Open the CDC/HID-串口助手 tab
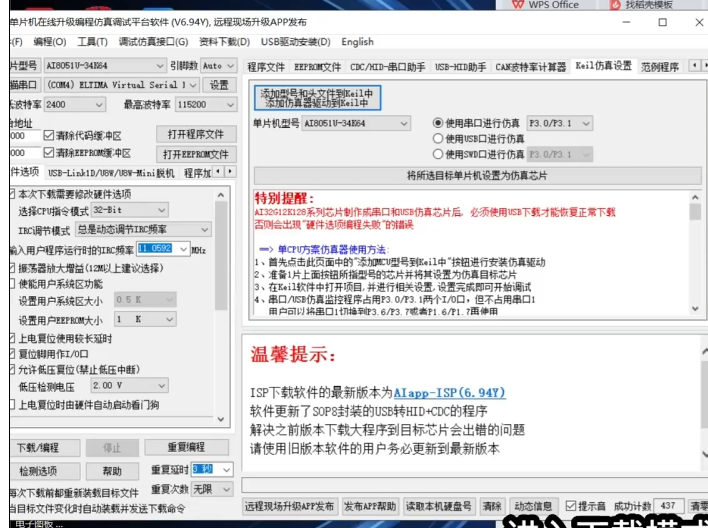The height and width of the screenshot is (528, 708). 387,67
